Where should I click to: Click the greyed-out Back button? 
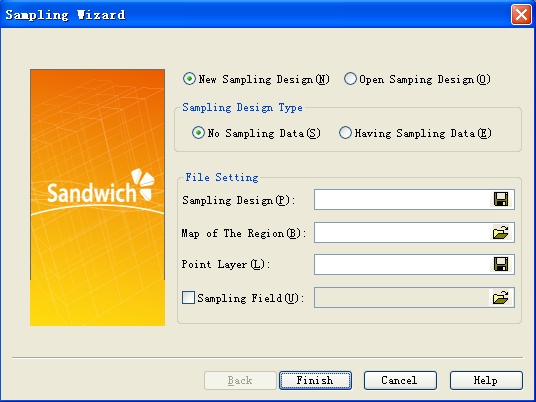(240, 380)
